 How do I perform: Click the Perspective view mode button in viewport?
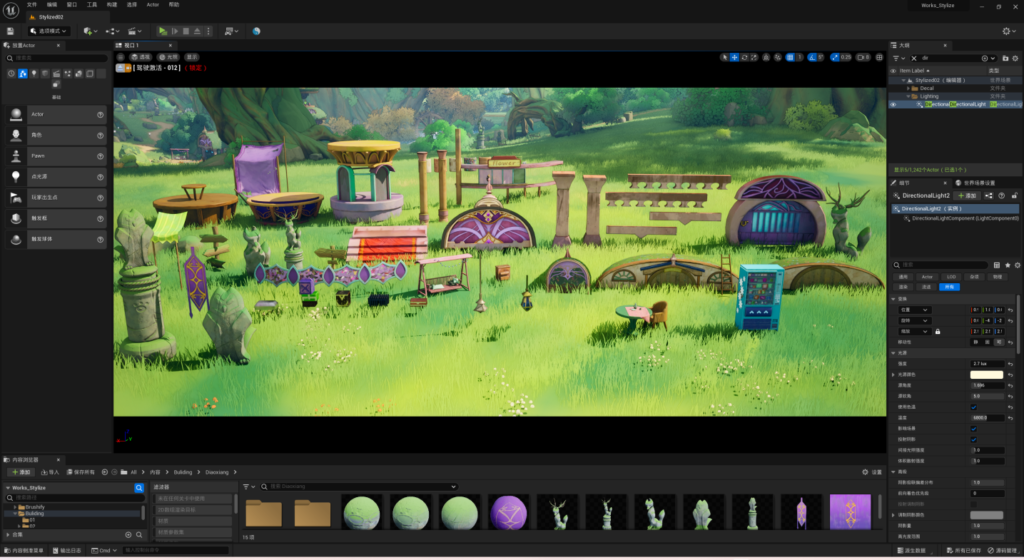point(140,57)
